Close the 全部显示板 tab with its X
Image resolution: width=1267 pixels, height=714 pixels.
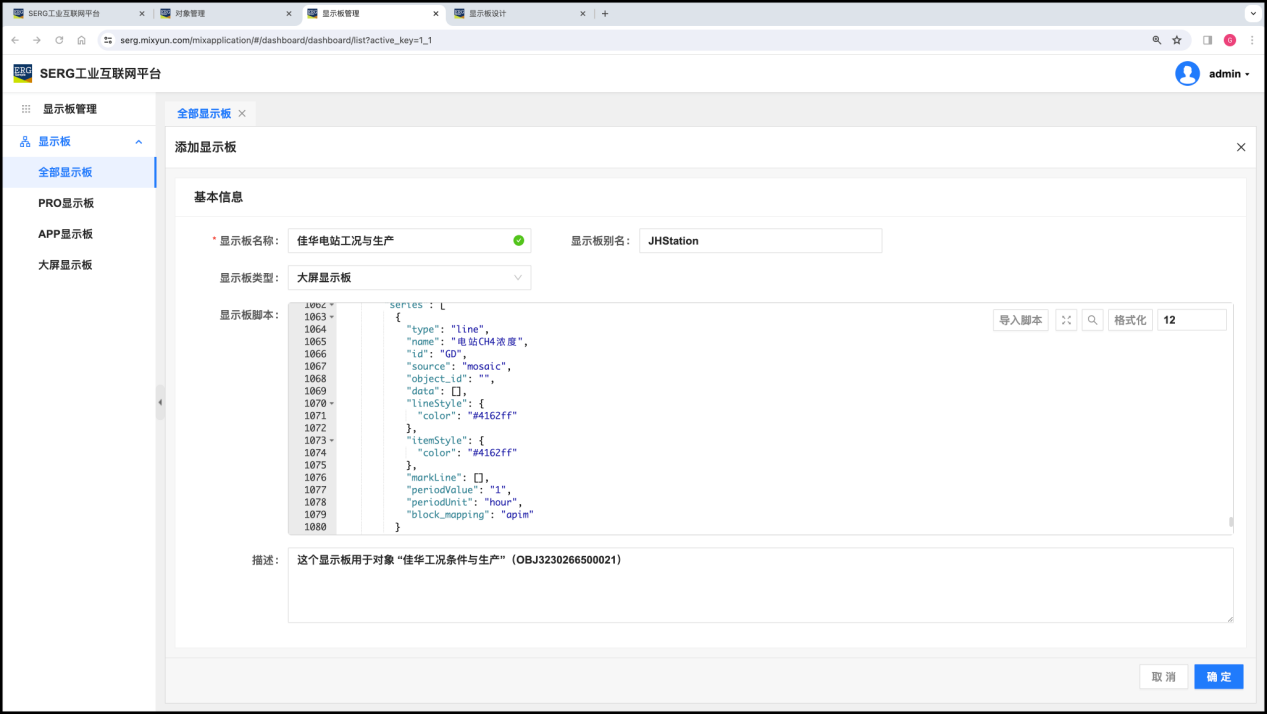(x=242, y=114)
